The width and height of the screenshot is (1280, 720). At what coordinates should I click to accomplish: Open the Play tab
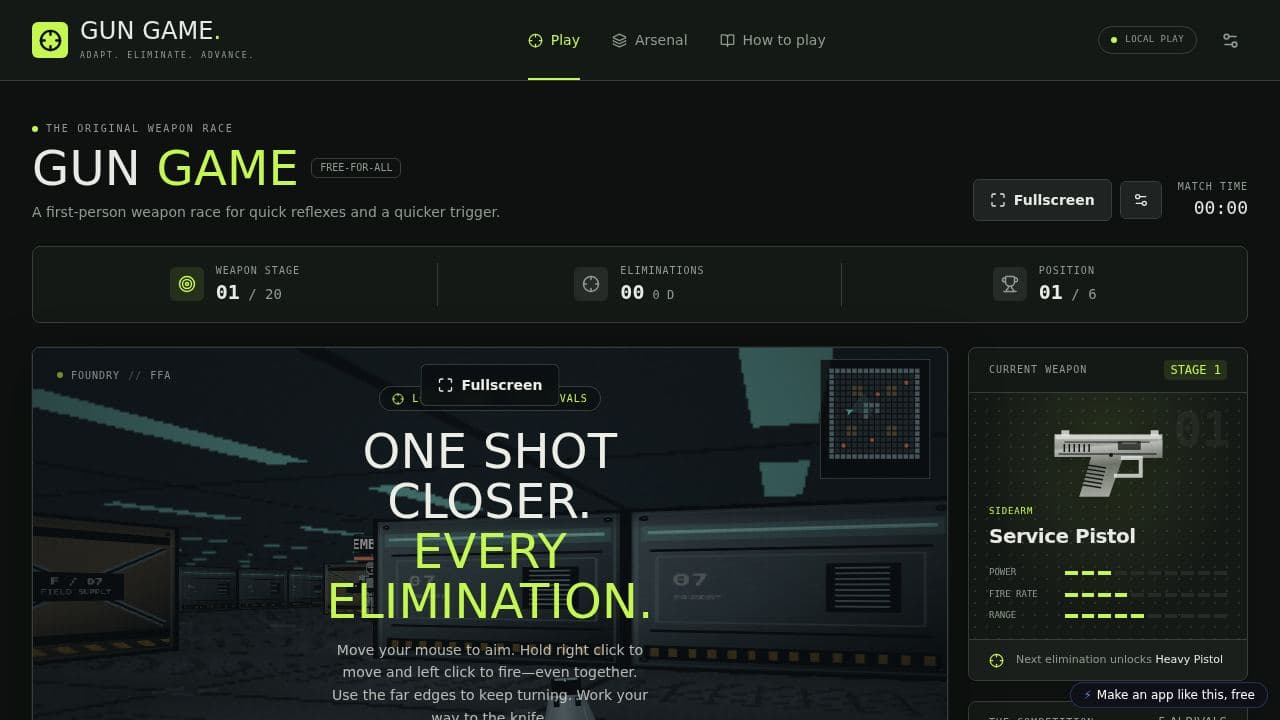pos(554,40)
